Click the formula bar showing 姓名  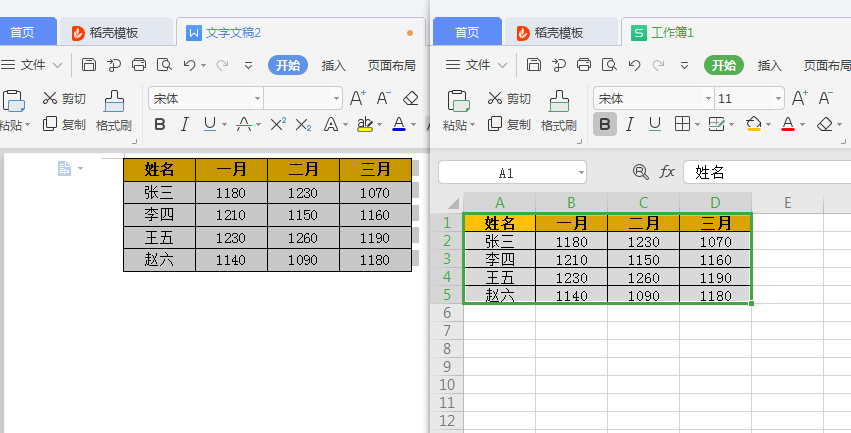click(x=765, y=172)
